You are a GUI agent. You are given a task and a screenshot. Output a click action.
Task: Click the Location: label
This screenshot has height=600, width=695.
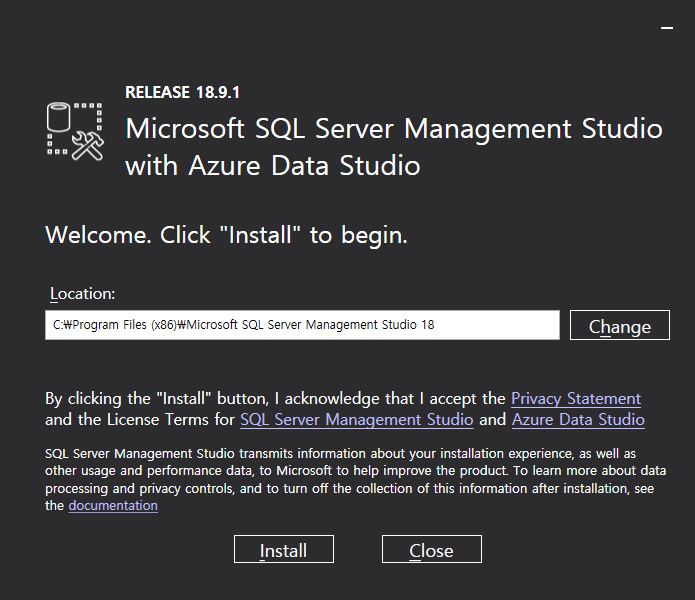[82, 293]
